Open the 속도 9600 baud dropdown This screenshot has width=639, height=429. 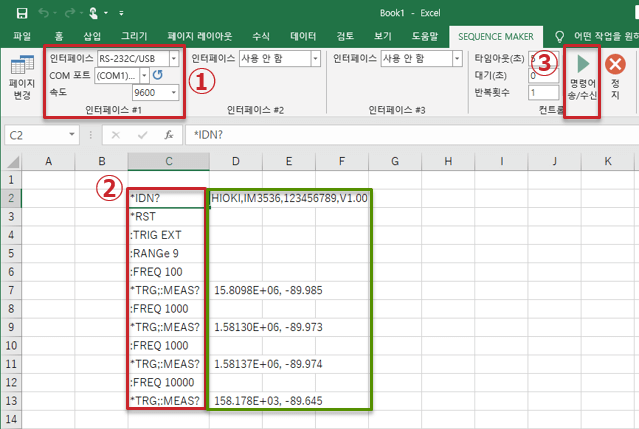click(174, 92)
